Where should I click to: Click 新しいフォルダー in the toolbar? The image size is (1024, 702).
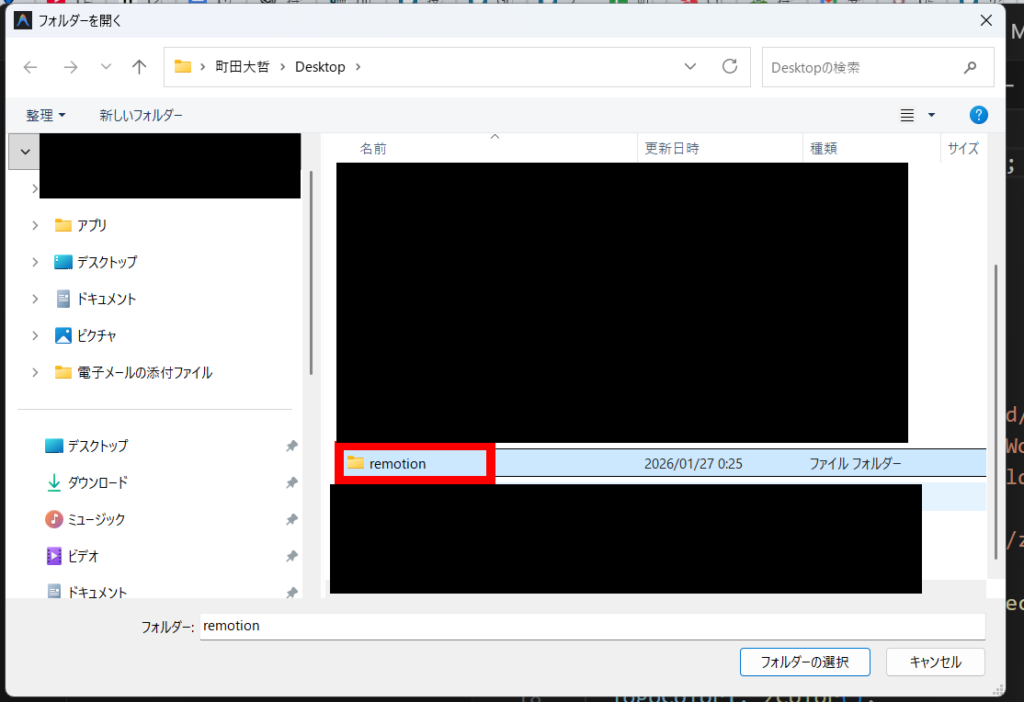pos(141,115)
